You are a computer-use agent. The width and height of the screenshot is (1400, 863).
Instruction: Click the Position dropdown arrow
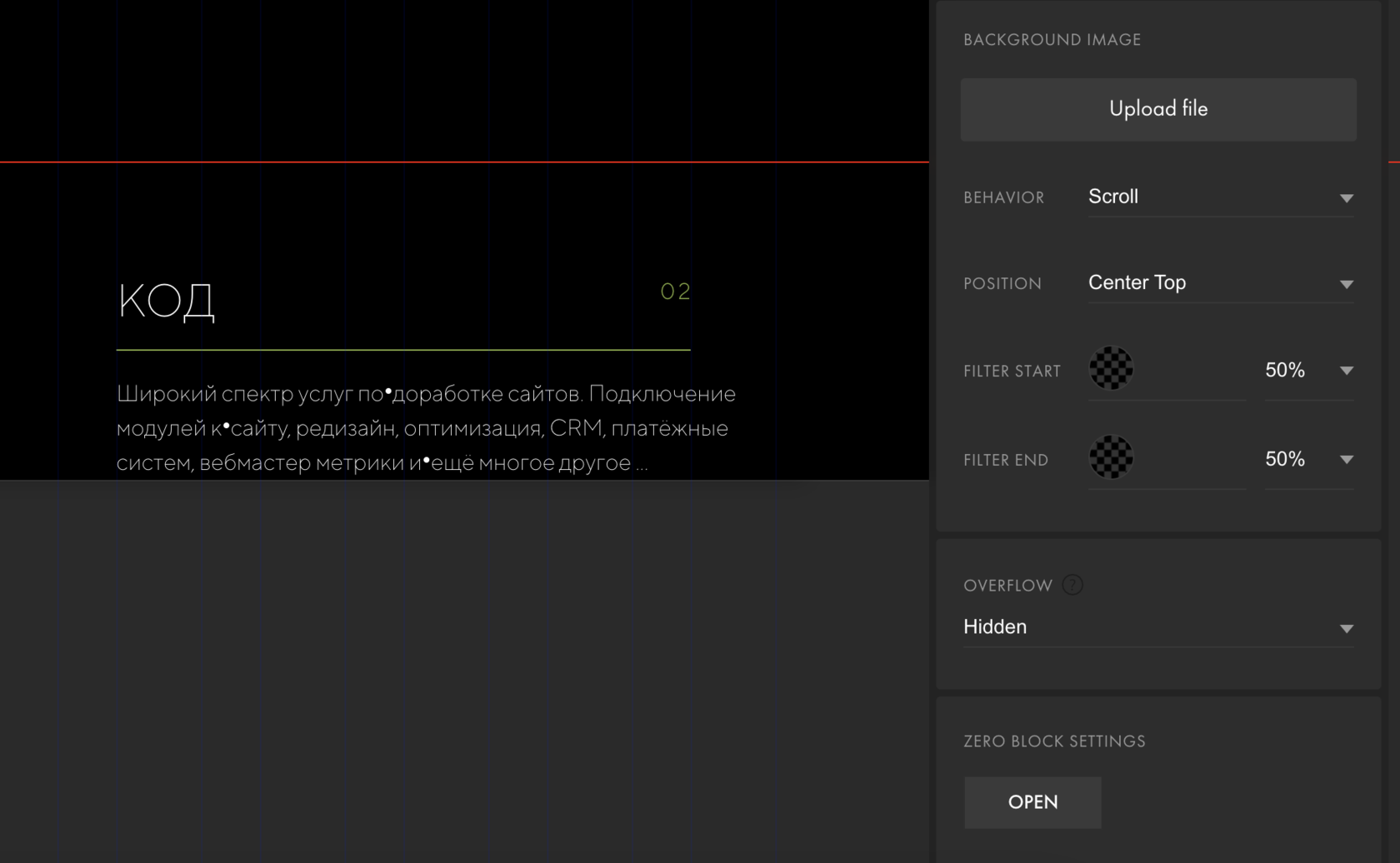tap(1346, 284)
